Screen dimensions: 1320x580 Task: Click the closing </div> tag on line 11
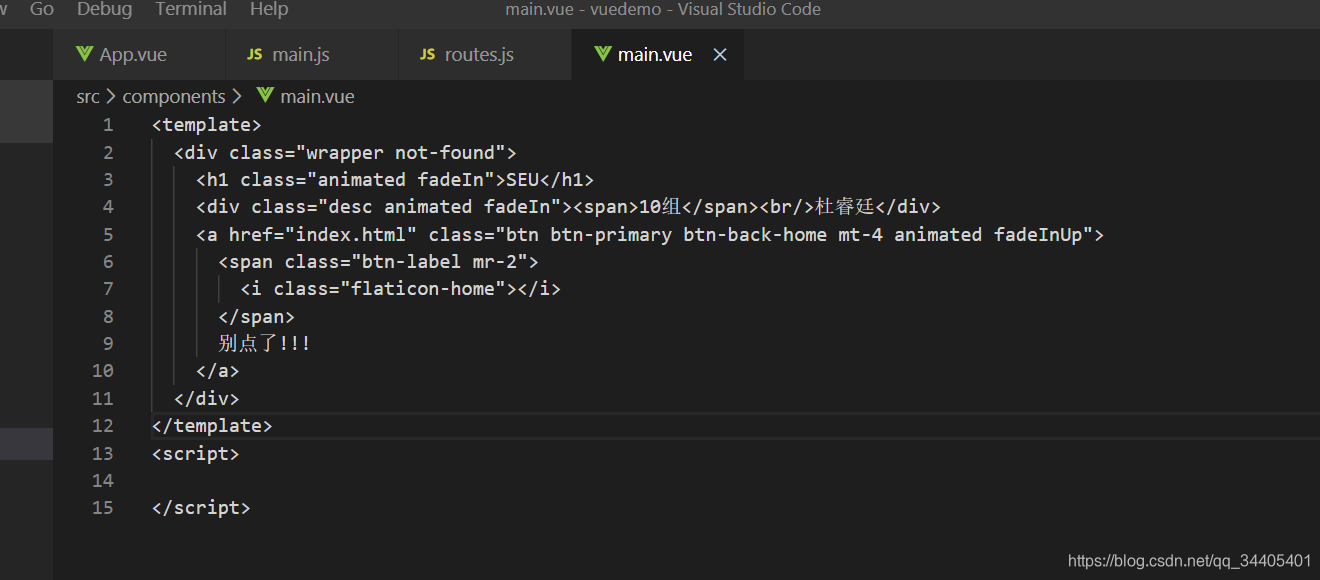(207, 399)
